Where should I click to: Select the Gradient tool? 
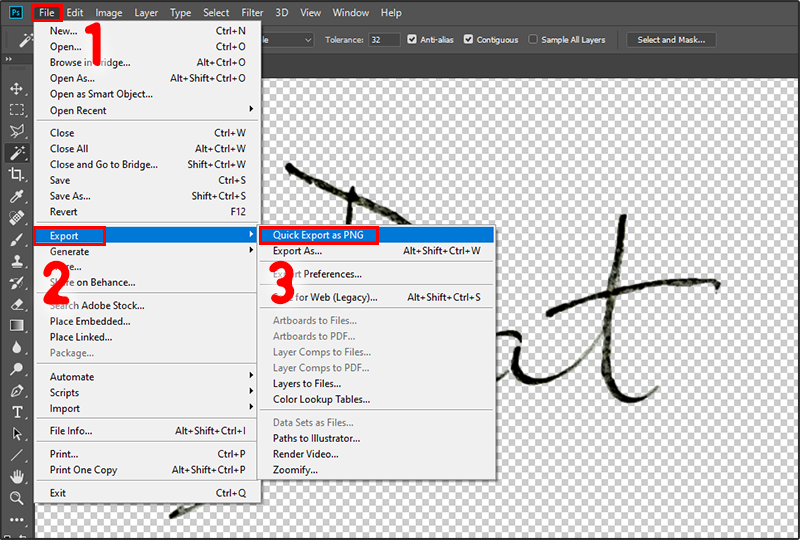(16, 326)
